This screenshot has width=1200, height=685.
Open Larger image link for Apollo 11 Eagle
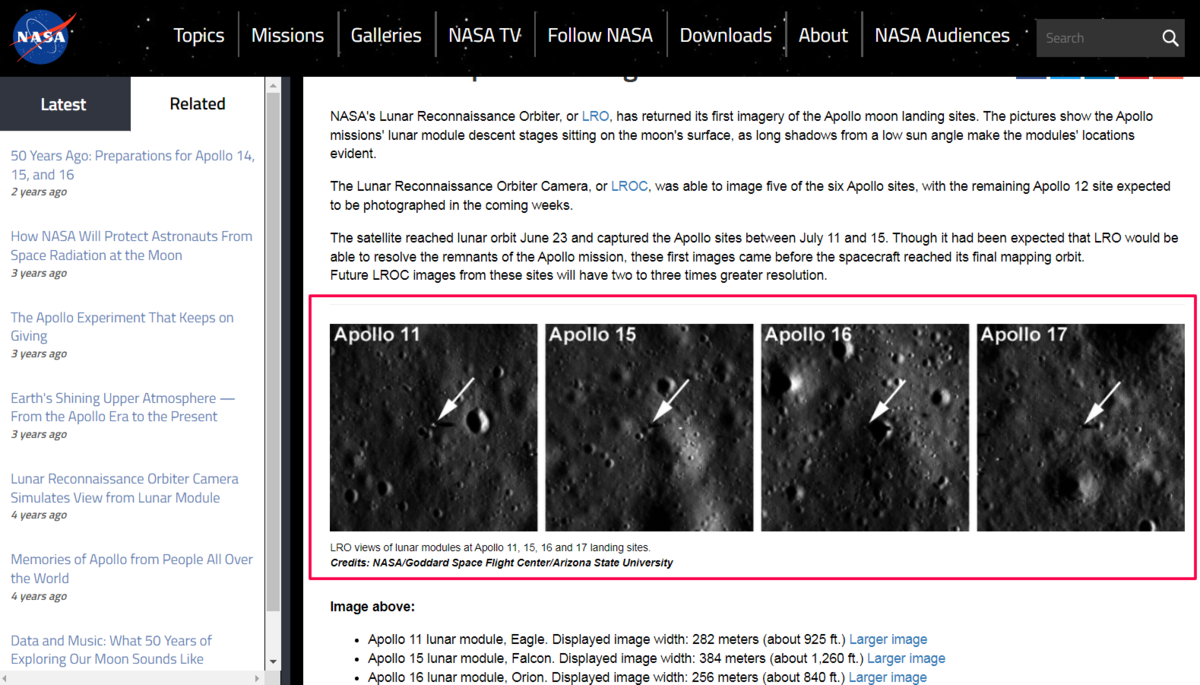click(888, 639)
